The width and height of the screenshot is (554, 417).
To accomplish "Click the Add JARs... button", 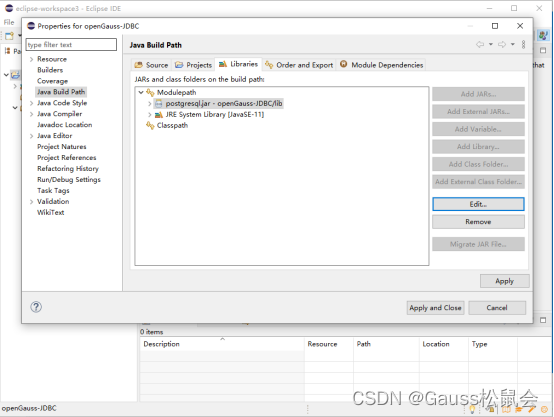I will click(478, 94).
